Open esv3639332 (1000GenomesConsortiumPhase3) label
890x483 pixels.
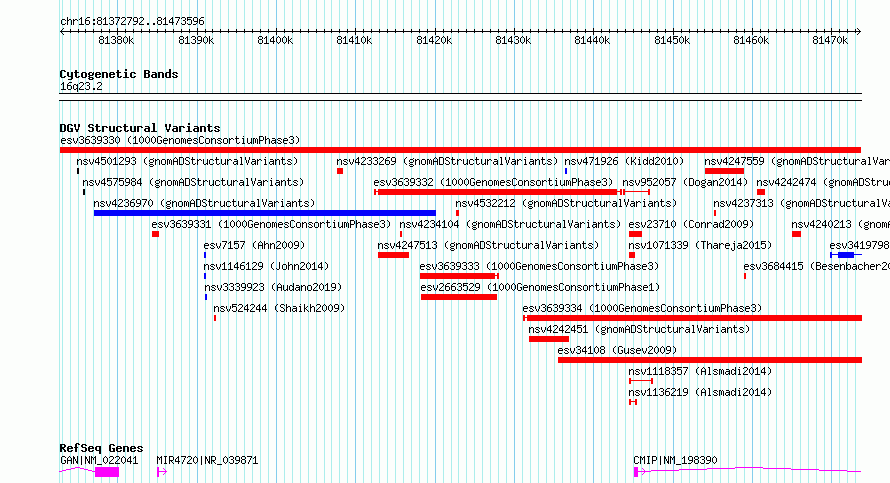(x=493, y=182)
